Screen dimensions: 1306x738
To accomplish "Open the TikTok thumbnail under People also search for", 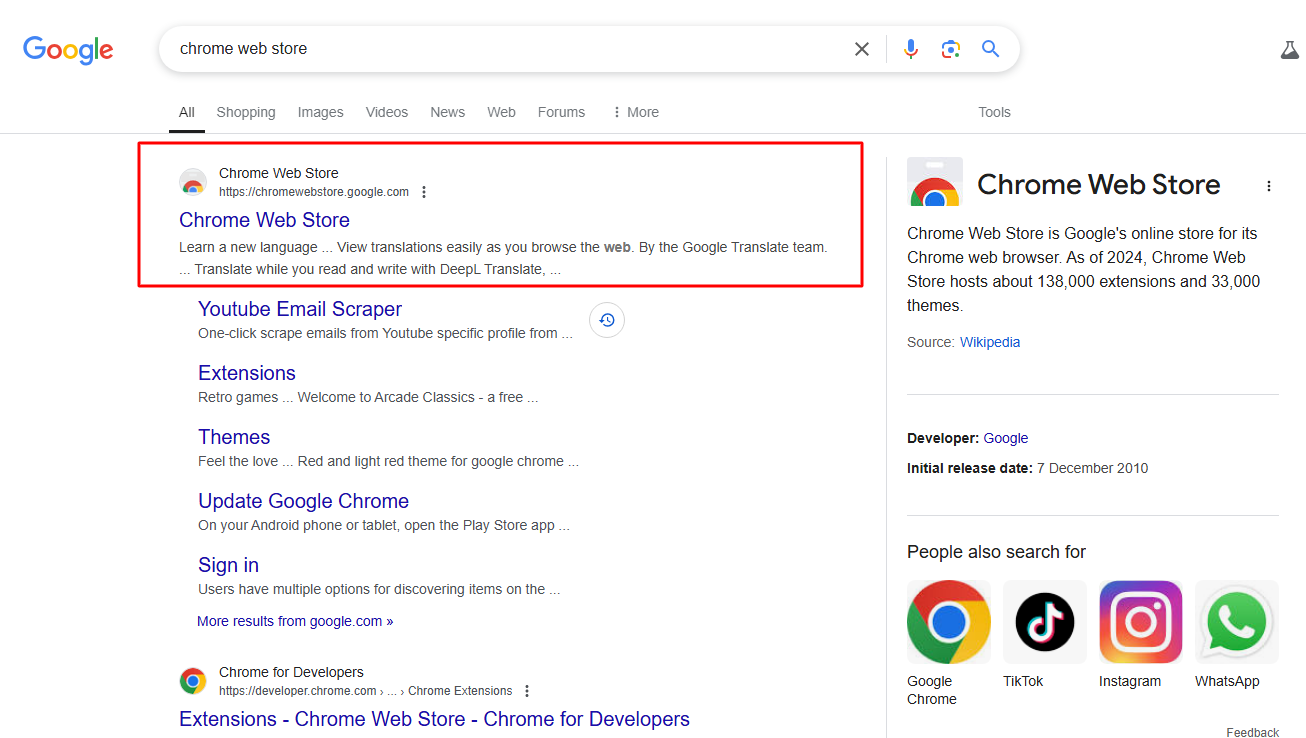I will coord(1044,621).
